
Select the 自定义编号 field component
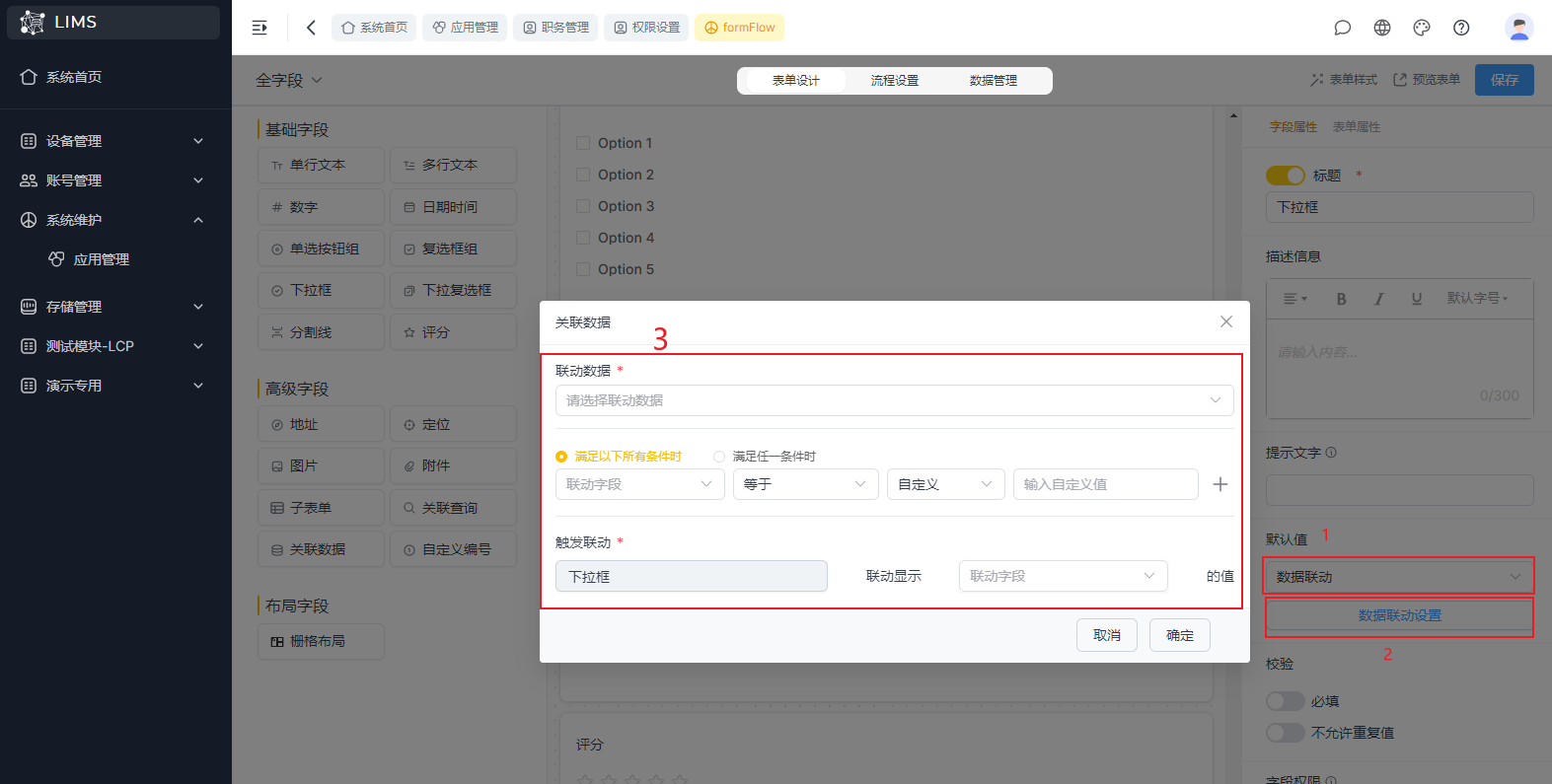point(453,549)
